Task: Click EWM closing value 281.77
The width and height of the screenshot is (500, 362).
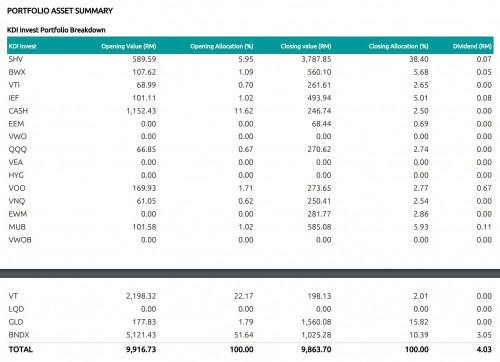Action: pos(319,214)
